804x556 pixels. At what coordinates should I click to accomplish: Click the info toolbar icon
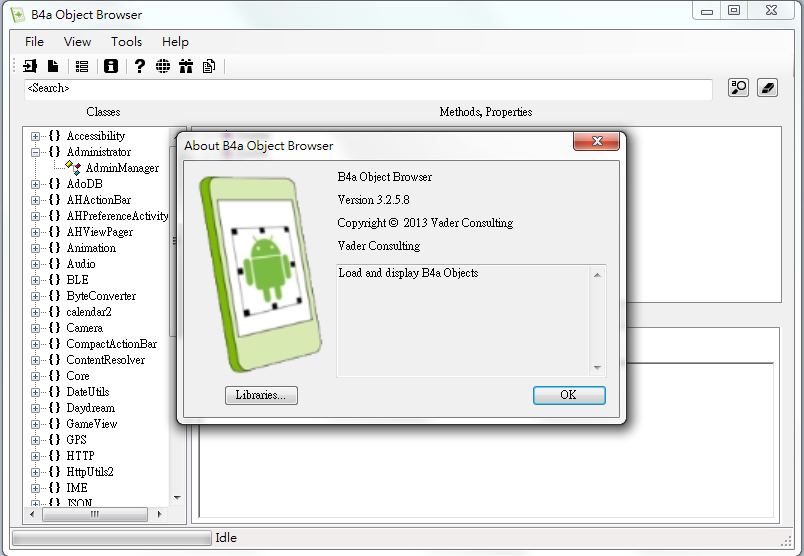point(111,66)
